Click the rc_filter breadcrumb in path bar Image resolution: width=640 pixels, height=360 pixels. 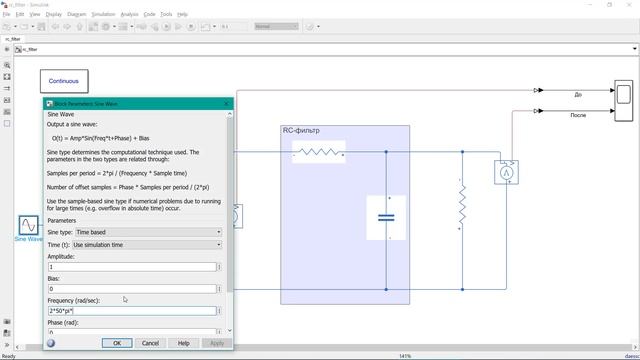[30, 49]
